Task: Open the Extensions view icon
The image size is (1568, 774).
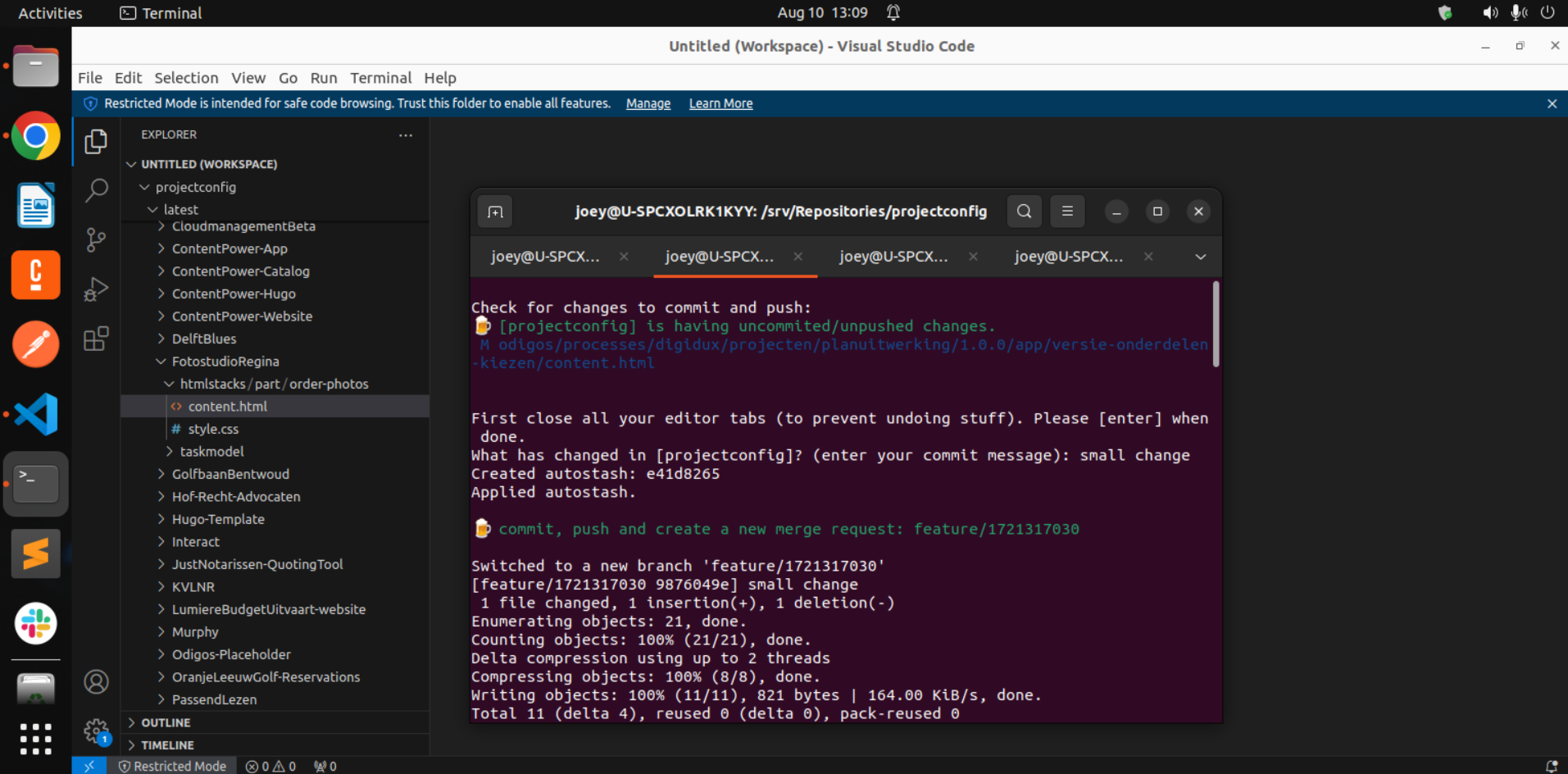Action: point(96,339)
